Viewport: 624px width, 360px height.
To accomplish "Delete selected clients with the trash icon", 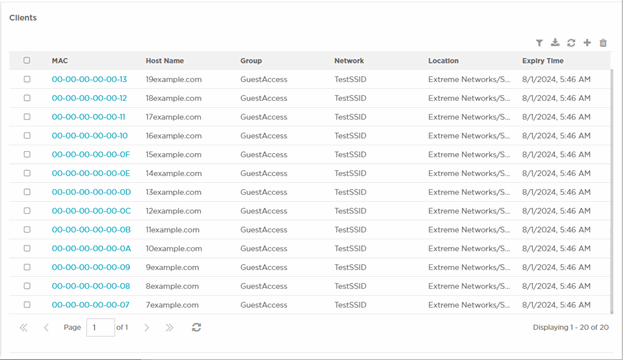I will pyautogui.click(x=603, y=43).
